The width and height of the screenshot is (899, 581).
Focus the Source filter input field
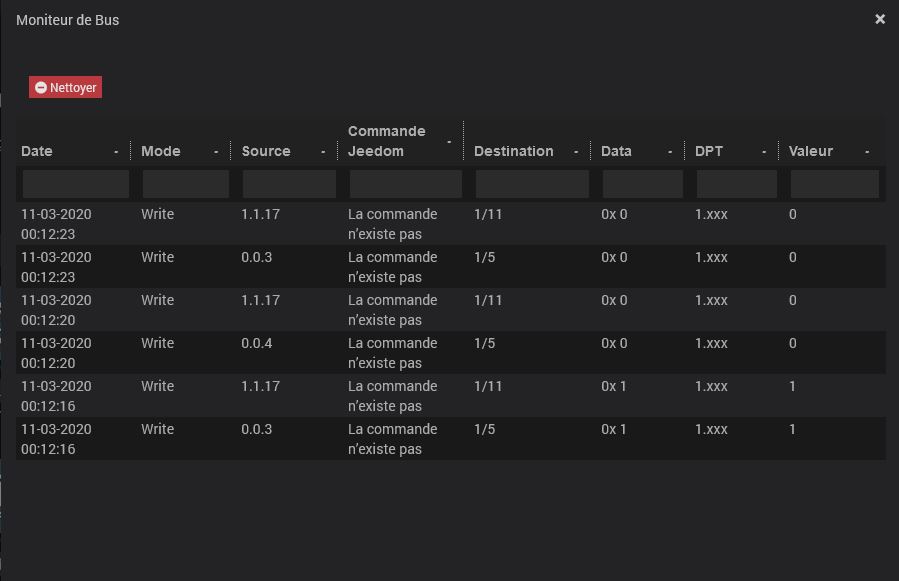pos(289,184)
